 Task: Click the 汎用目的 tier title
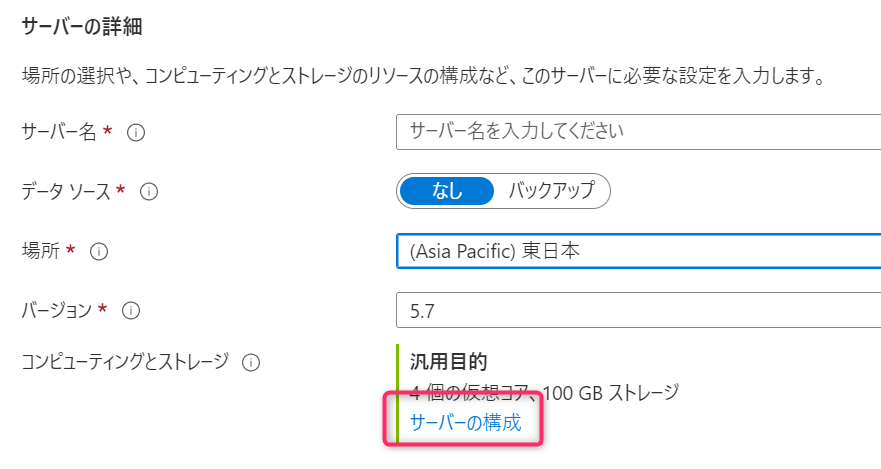[x=448, y=362]
